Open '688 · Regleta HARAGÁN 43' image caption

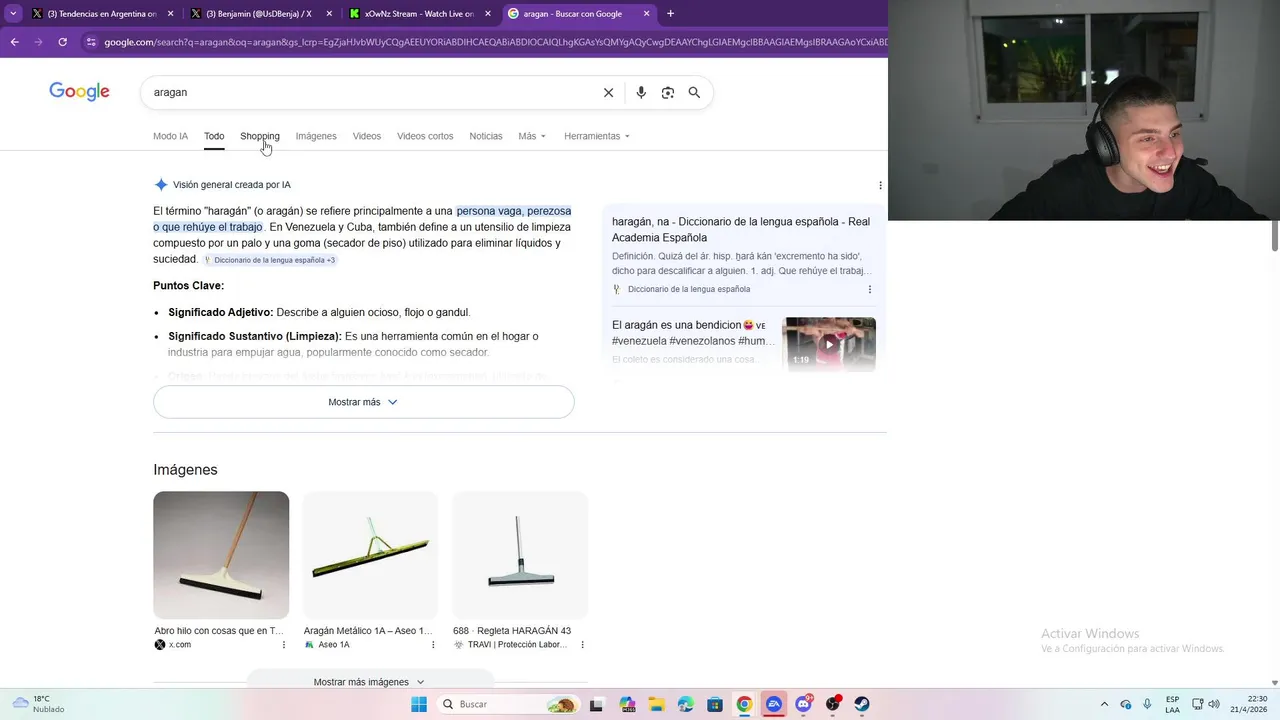pyautogui.click(x=512, y=631)
